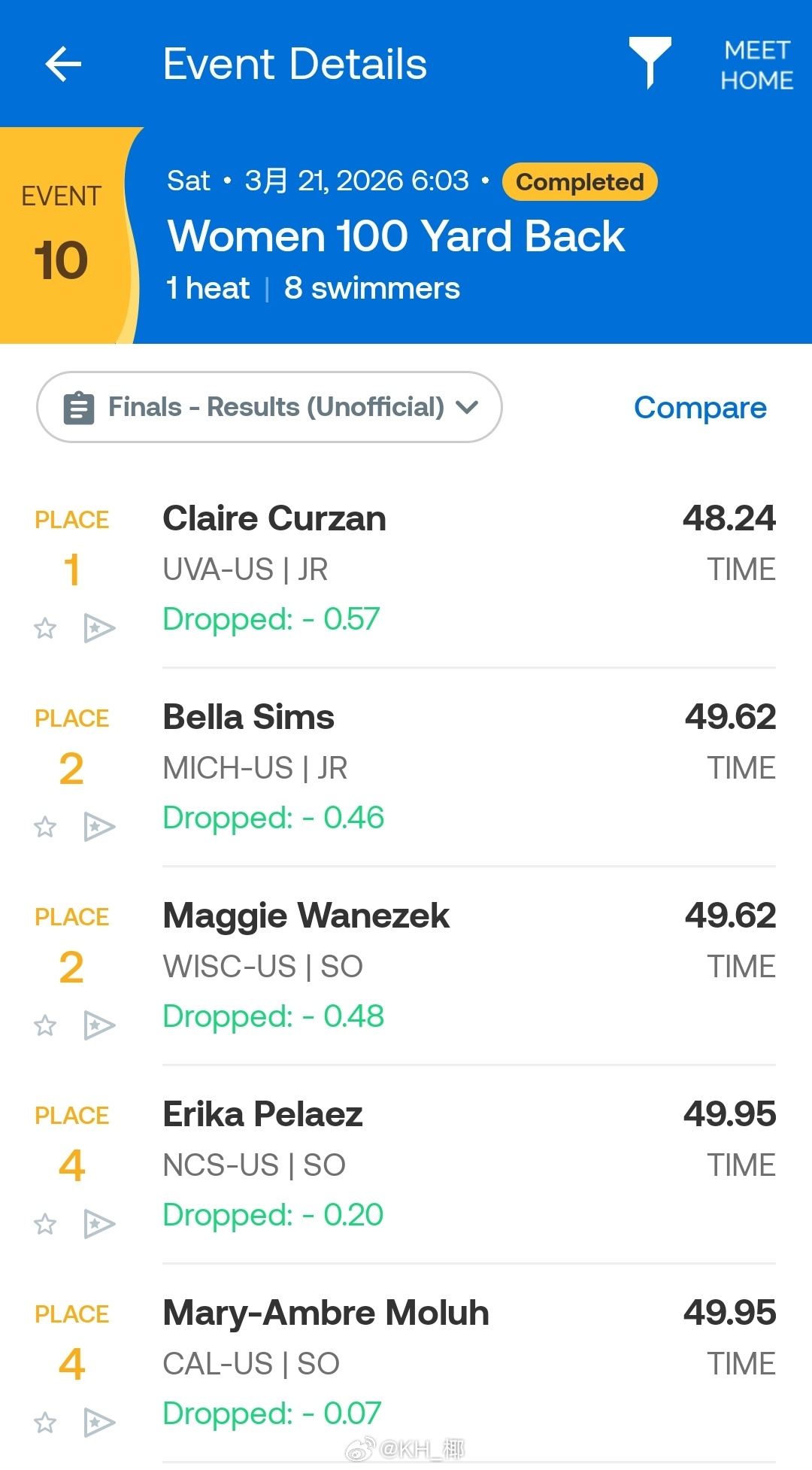
Task: Favorite Claire Curzan with the star
Action: (x=45, y=628)
